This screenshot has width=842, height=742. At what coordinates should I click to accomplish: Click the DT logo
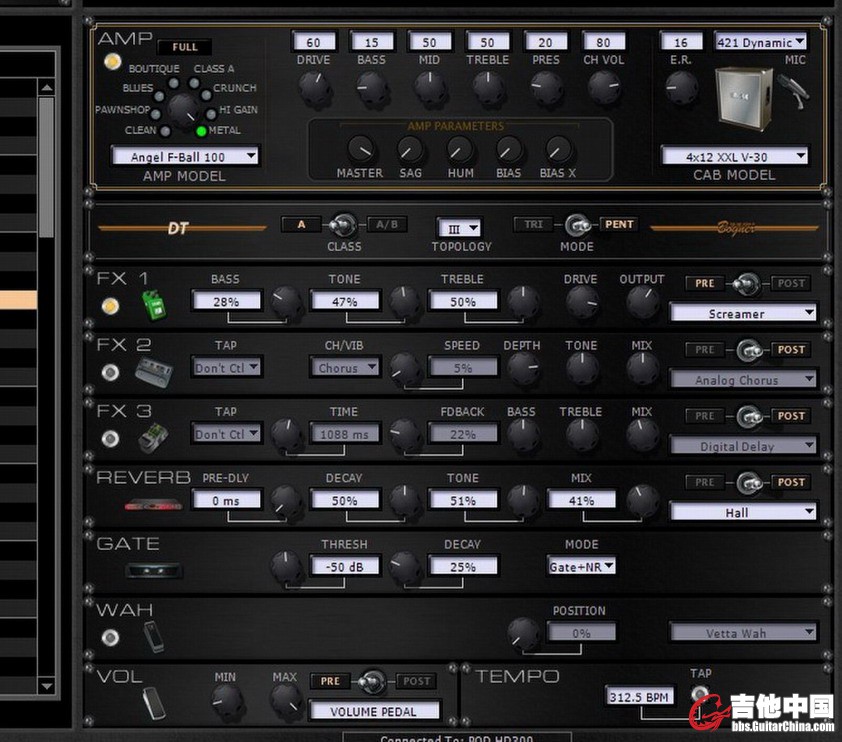coord(178,229)
